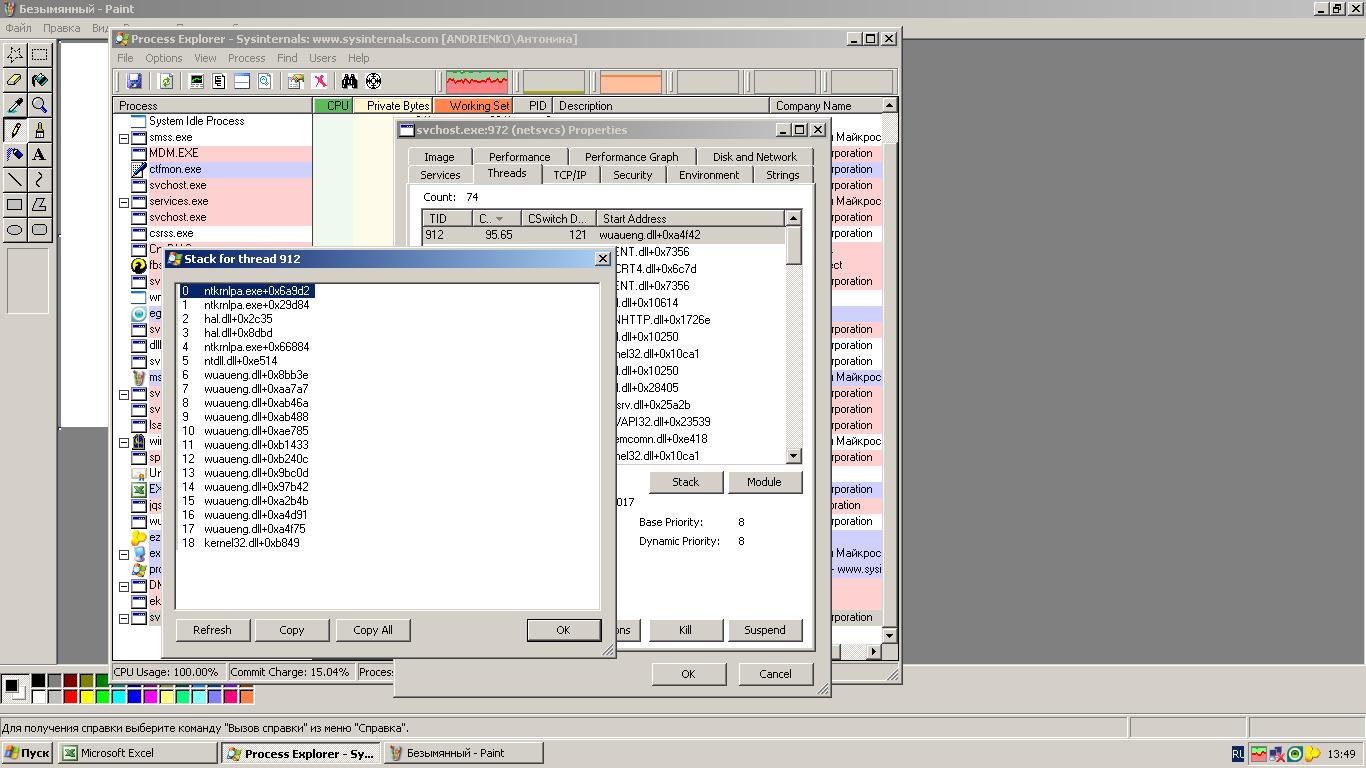Select the Airbrush spray can tool

pos(15,155)
